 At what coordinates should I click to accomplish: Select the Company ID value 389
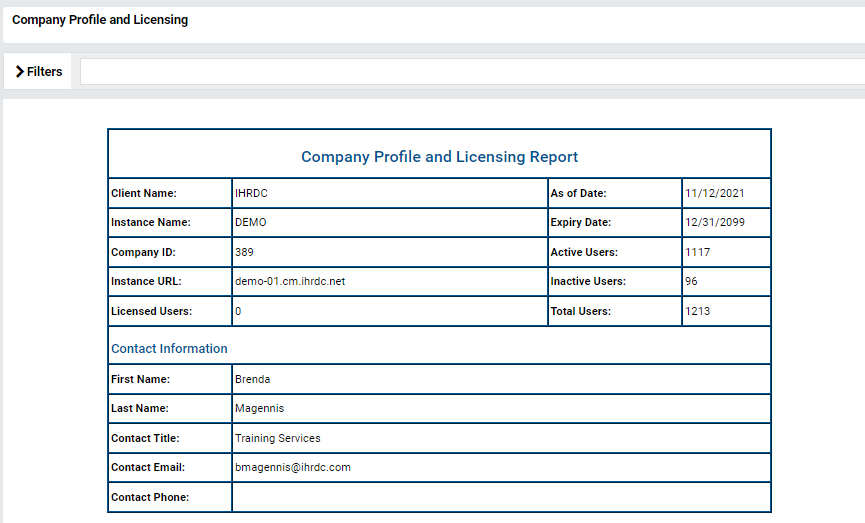click(244, 252)
